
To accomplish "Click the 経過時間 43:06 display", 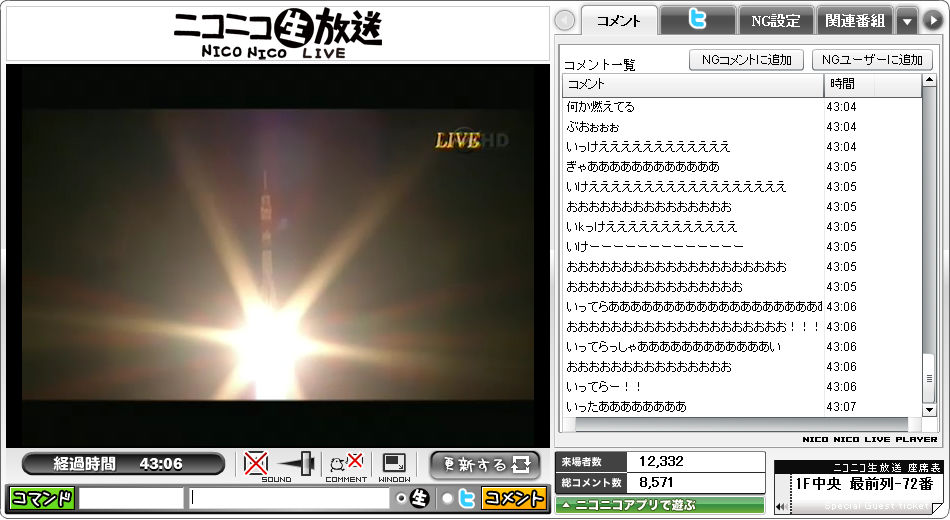I will [x=123, y=464].
